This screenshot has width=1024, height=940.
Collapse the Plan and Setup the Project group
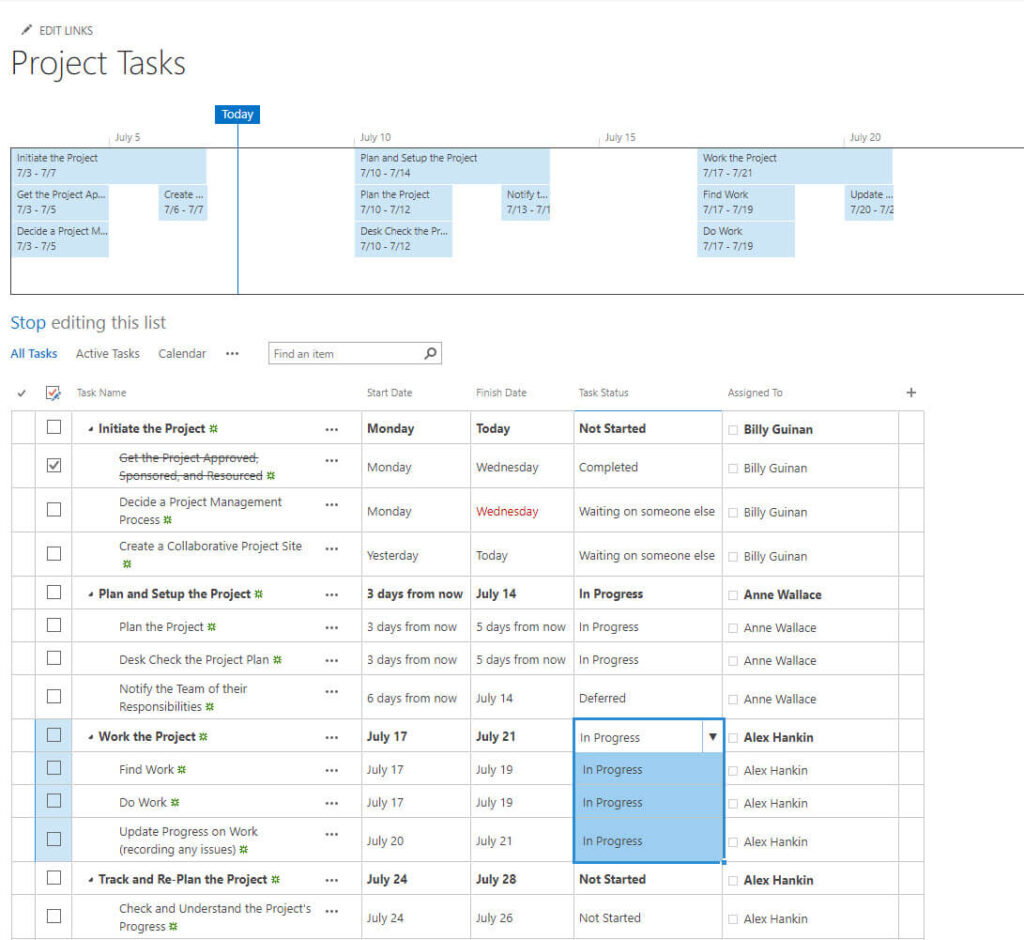91,595
